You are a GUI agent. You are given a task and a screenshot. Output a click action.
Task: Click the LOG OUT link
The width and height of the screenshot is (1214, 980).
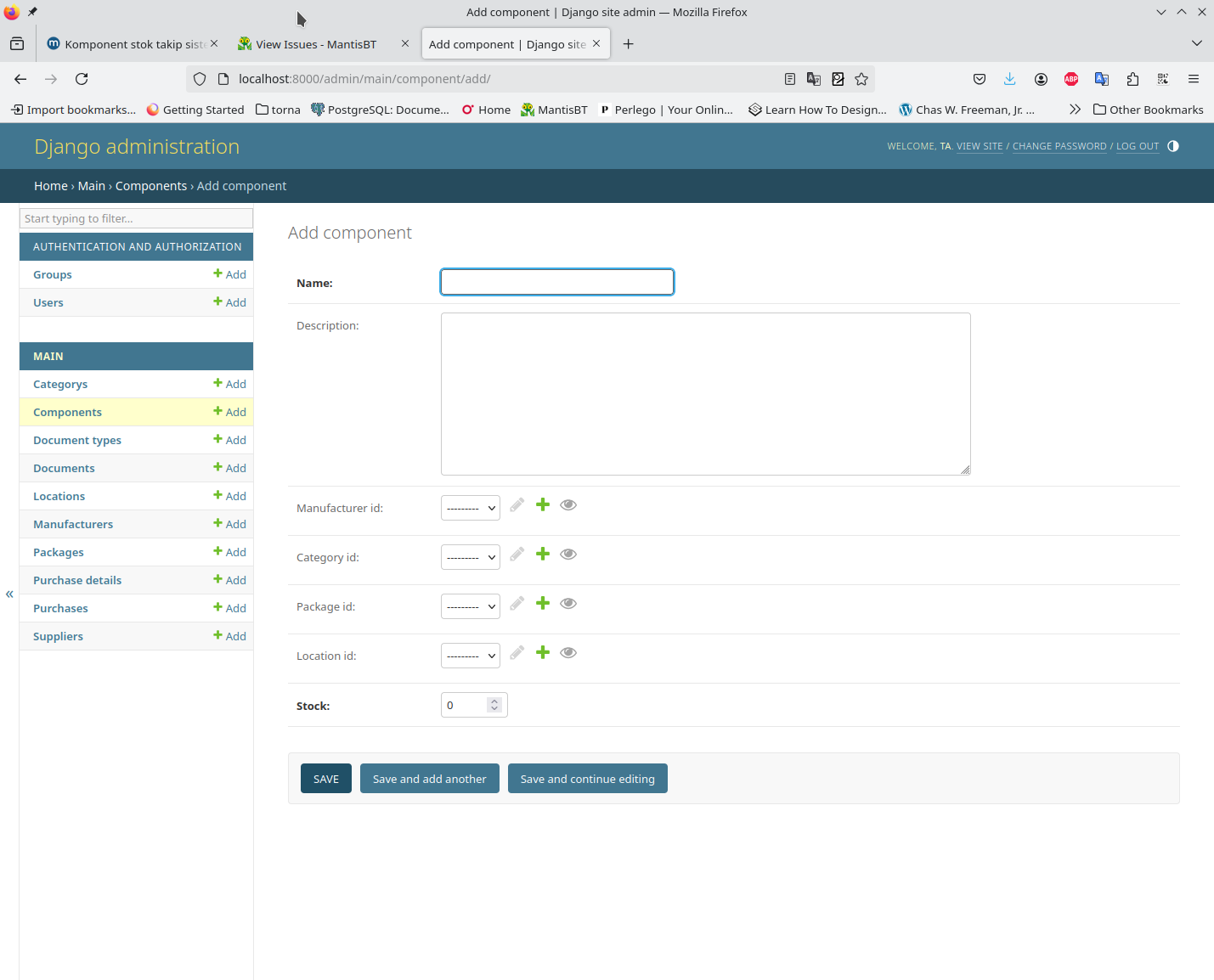(x=1138, y=146)
